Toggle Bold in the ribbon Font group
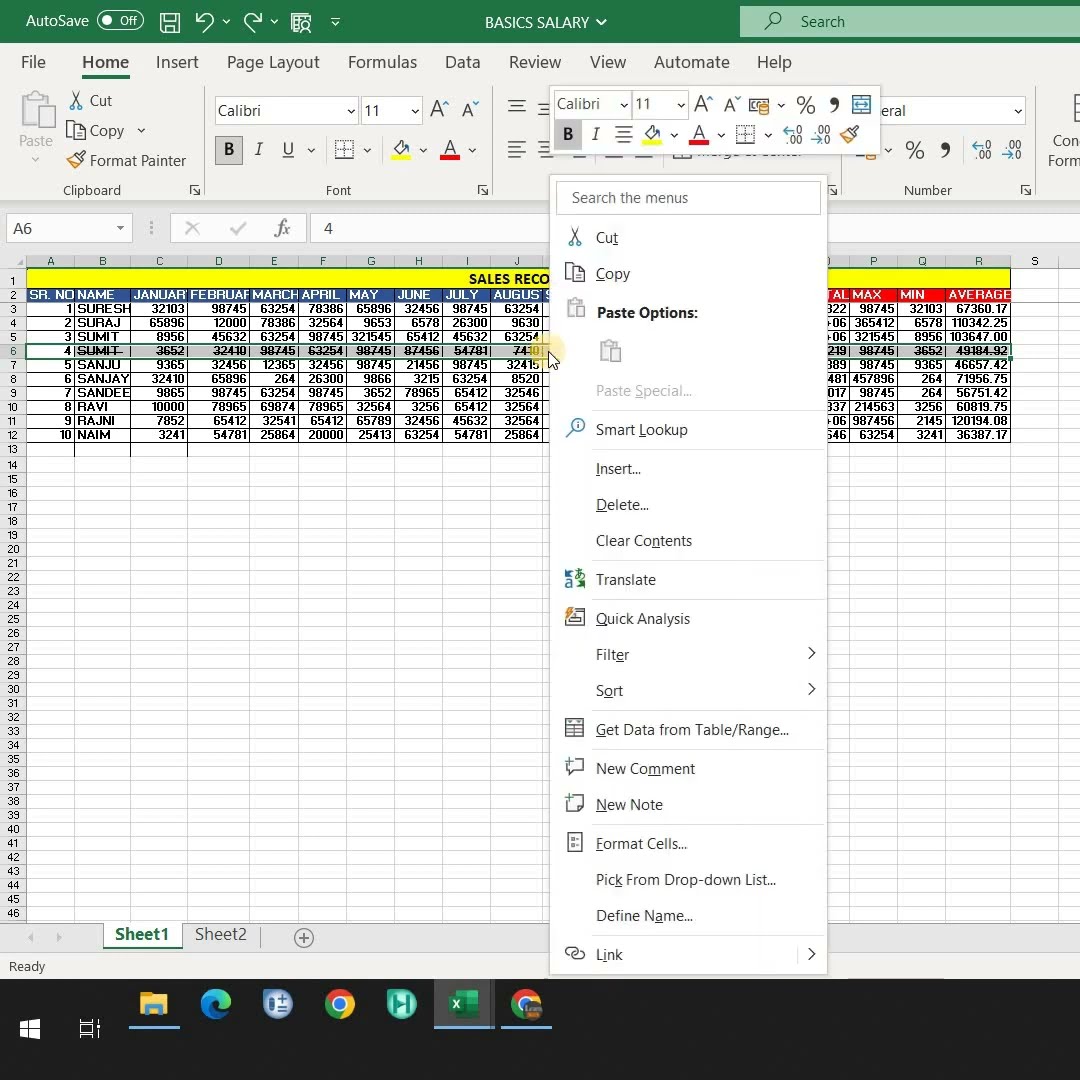 (x=228, y=150)
